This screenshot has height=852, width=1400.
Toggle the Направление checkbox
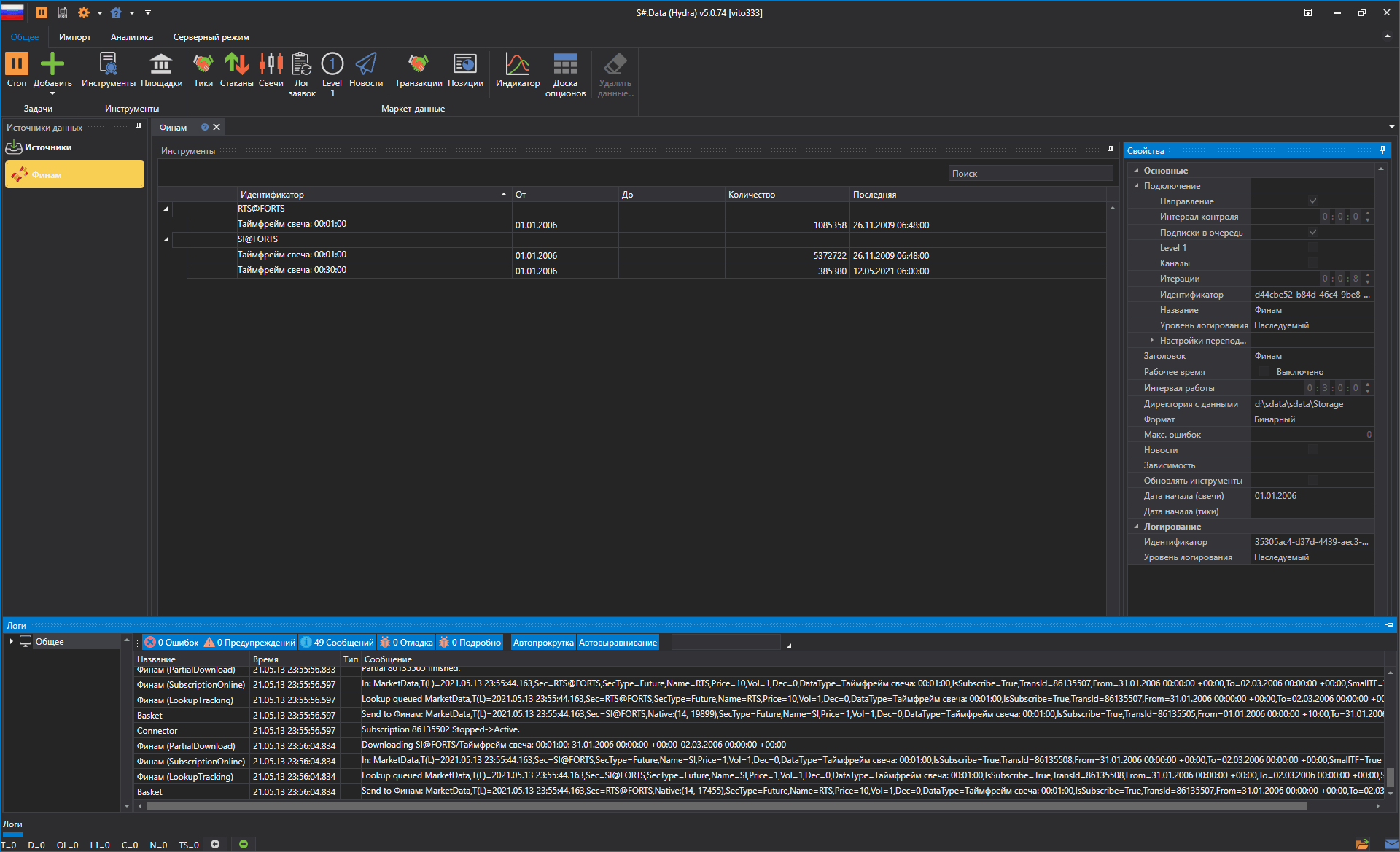click(1312, 201)
